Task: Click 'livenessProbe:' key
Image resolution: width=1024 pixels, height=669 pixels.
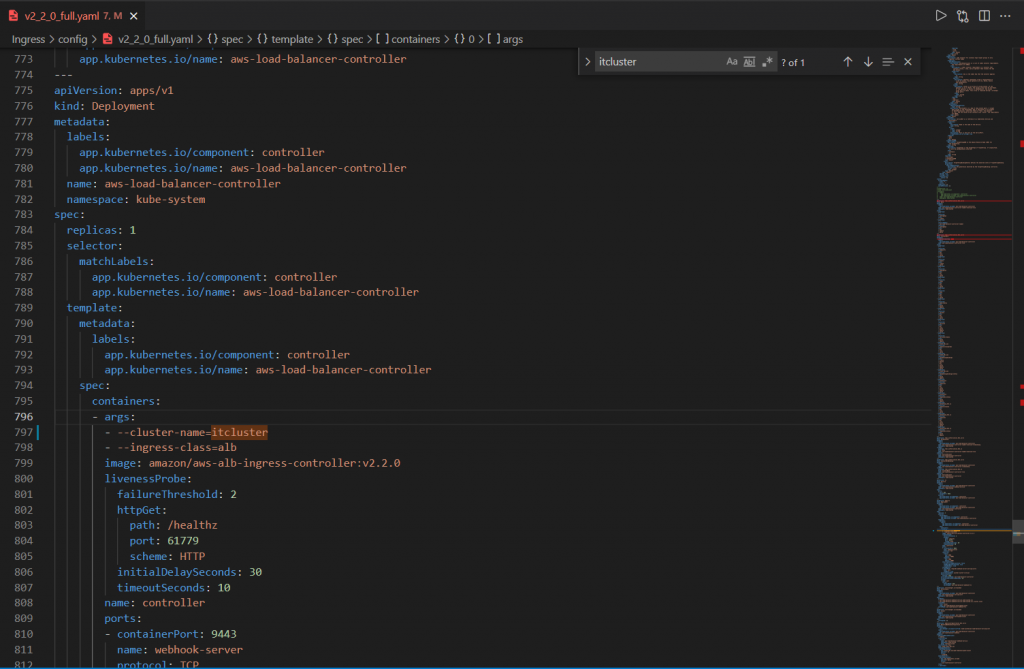Action: 148,479
